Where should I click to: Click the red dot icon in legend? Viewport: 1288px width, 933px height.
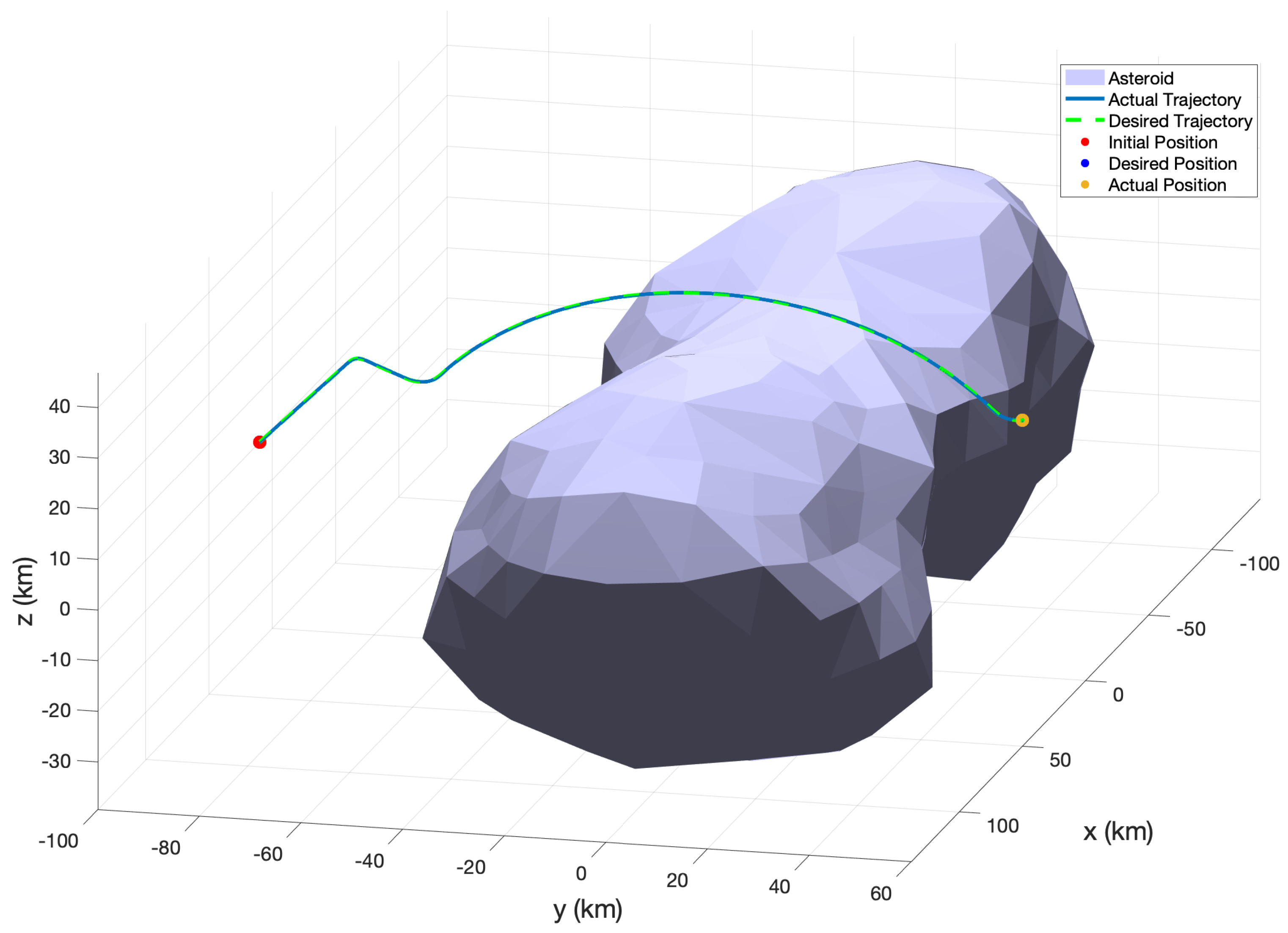pos(1085,142)
